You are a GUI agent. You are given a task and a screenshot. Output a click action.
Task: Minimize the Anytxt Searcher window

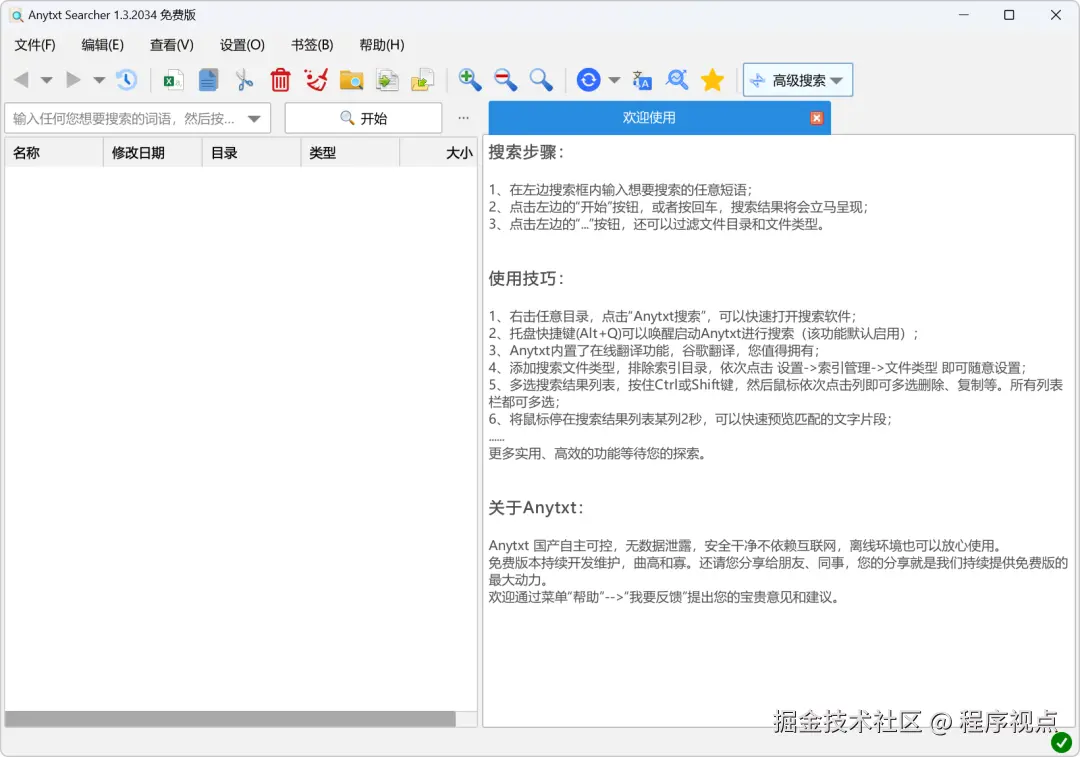pos(964,15)
